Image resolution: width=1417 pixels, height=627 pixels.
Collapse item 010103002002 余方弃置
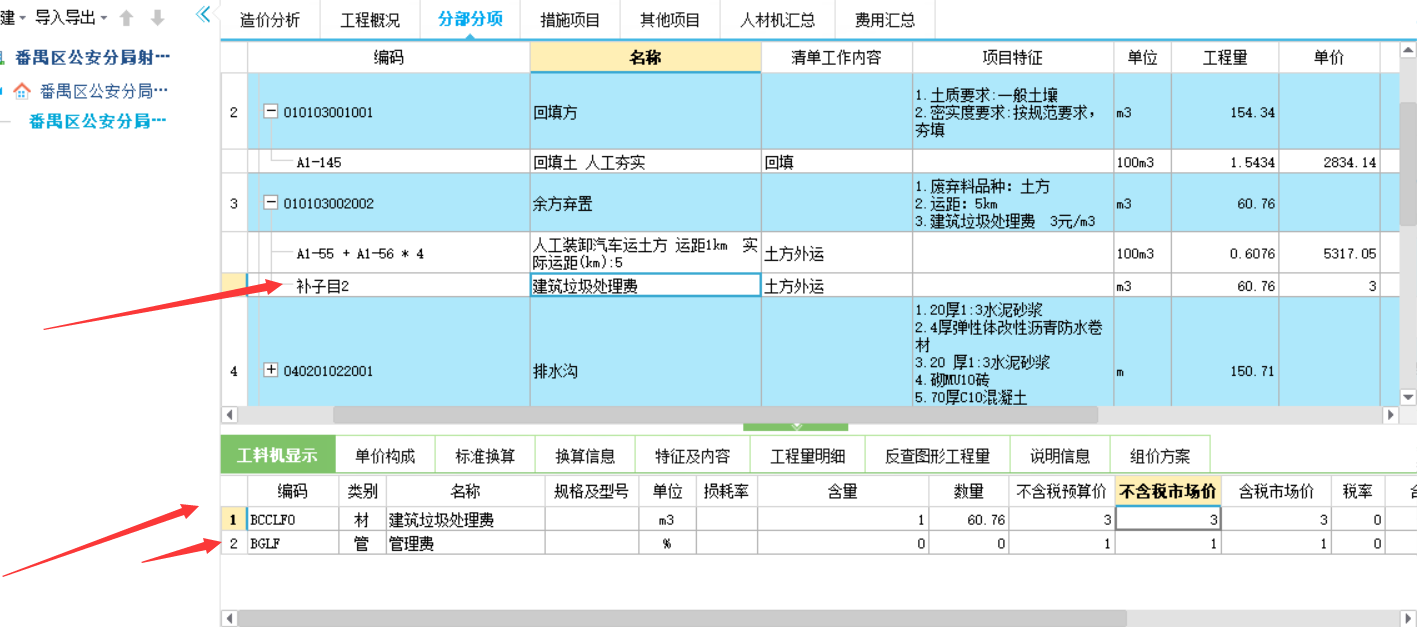coord(270,203)
